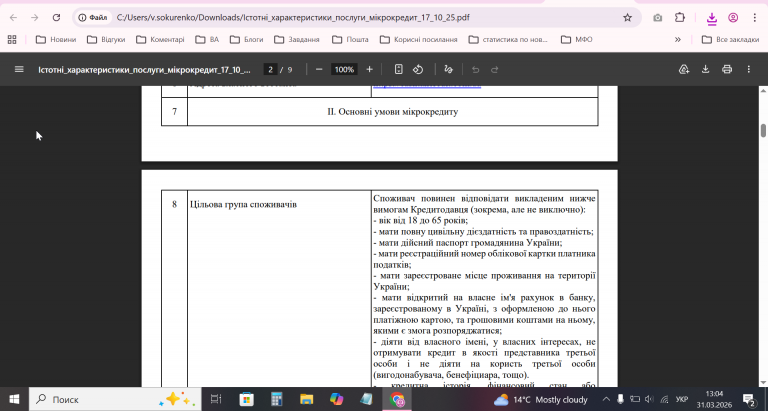768x411 pixels.
Task: Click the scrollbar up arrow
Action: tap(763, 91)
